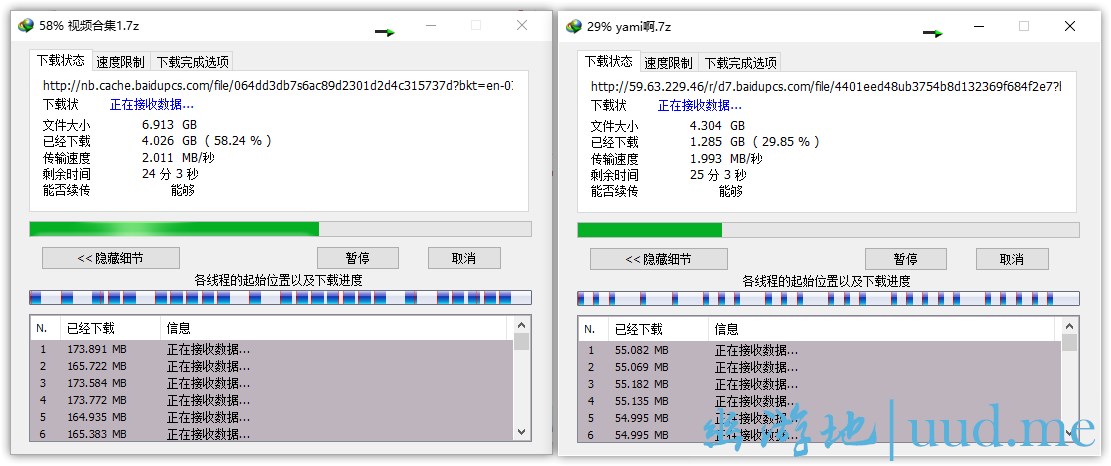Close the 视频合集1.7z download window

coord(522,25)
